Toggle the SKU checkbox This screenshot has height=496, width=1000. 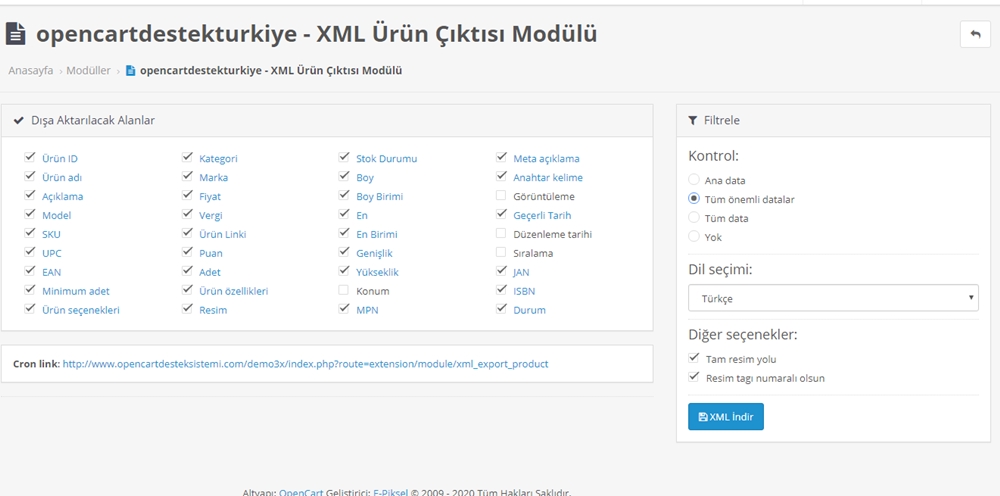[29, 233]
